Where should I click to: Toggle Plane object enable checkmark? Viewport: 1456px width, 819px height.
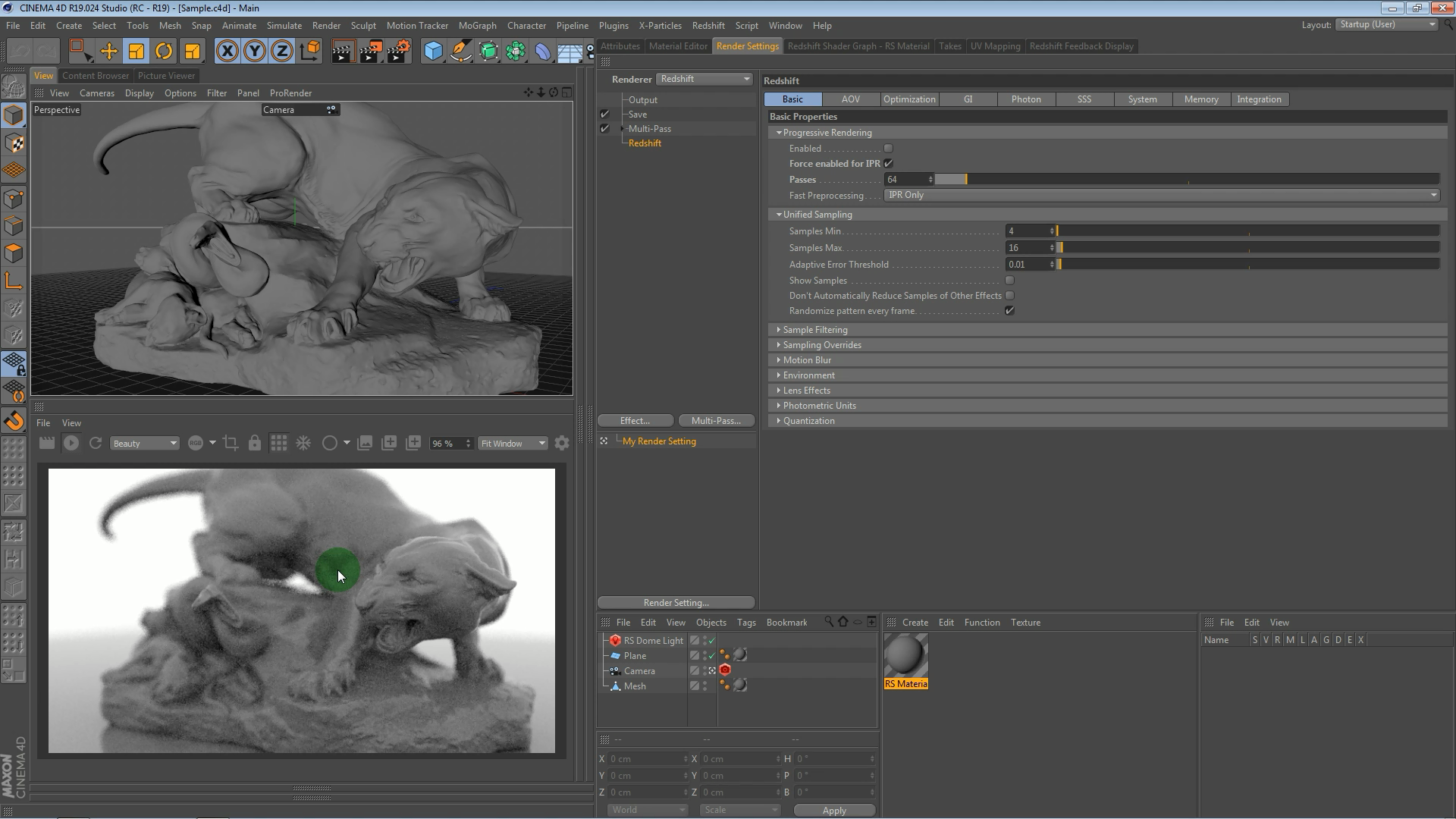pos(711,656)
